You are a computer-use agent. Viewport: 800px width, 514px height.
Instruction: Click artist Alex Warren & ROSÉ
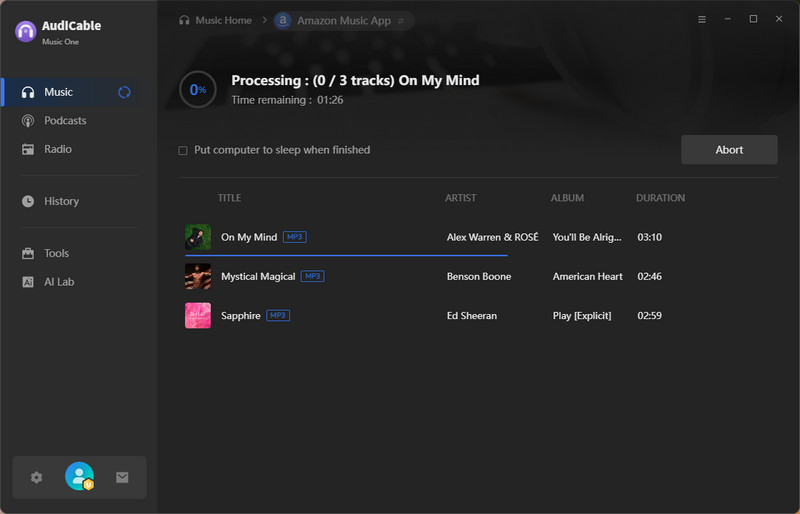click(x=492, y=237)
